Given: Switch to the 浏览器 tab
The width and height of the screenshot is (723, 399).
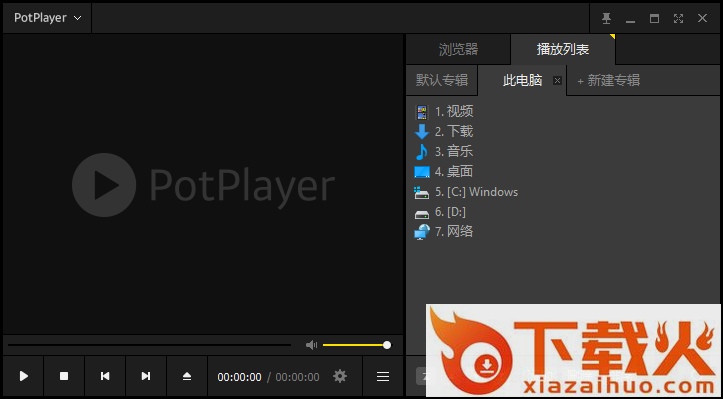Looking at the screenshot, I should (458, 49).
